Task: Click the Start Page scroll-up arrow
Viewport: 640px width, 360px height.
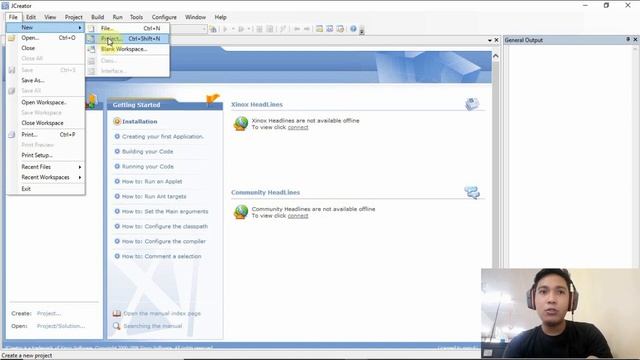Action: click(496, 56)
